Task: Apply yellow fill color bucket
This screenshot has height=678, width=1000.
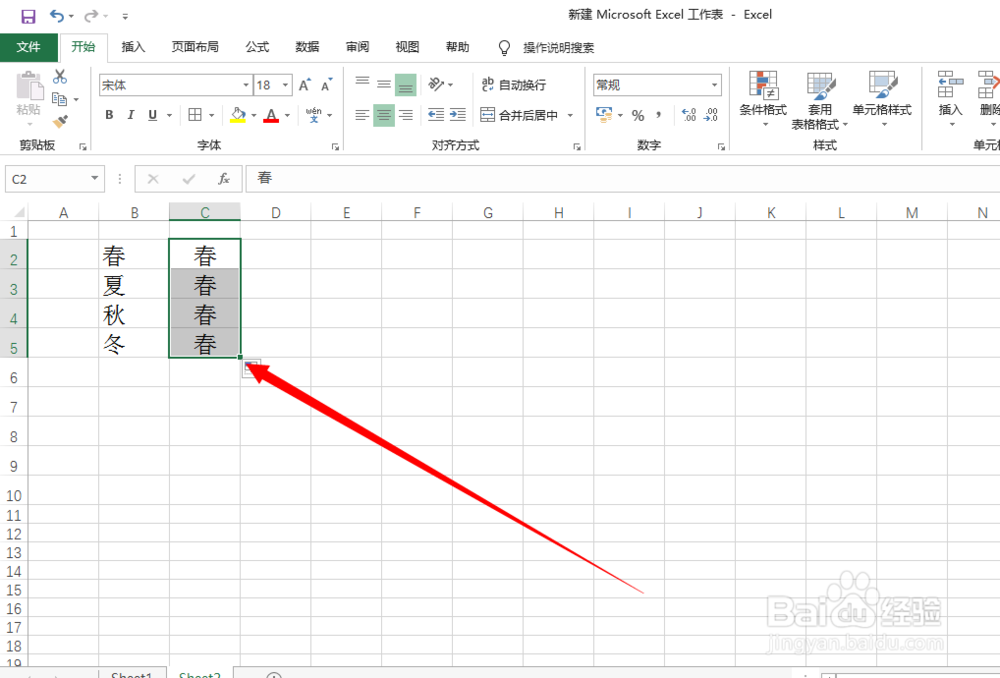Action: (x=238, y=115)
